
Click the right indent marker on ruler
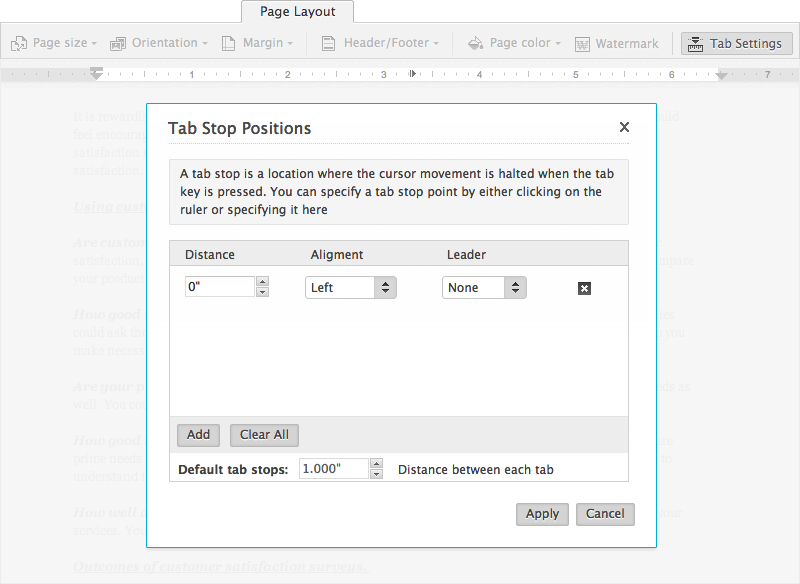[x=721, y=75]
